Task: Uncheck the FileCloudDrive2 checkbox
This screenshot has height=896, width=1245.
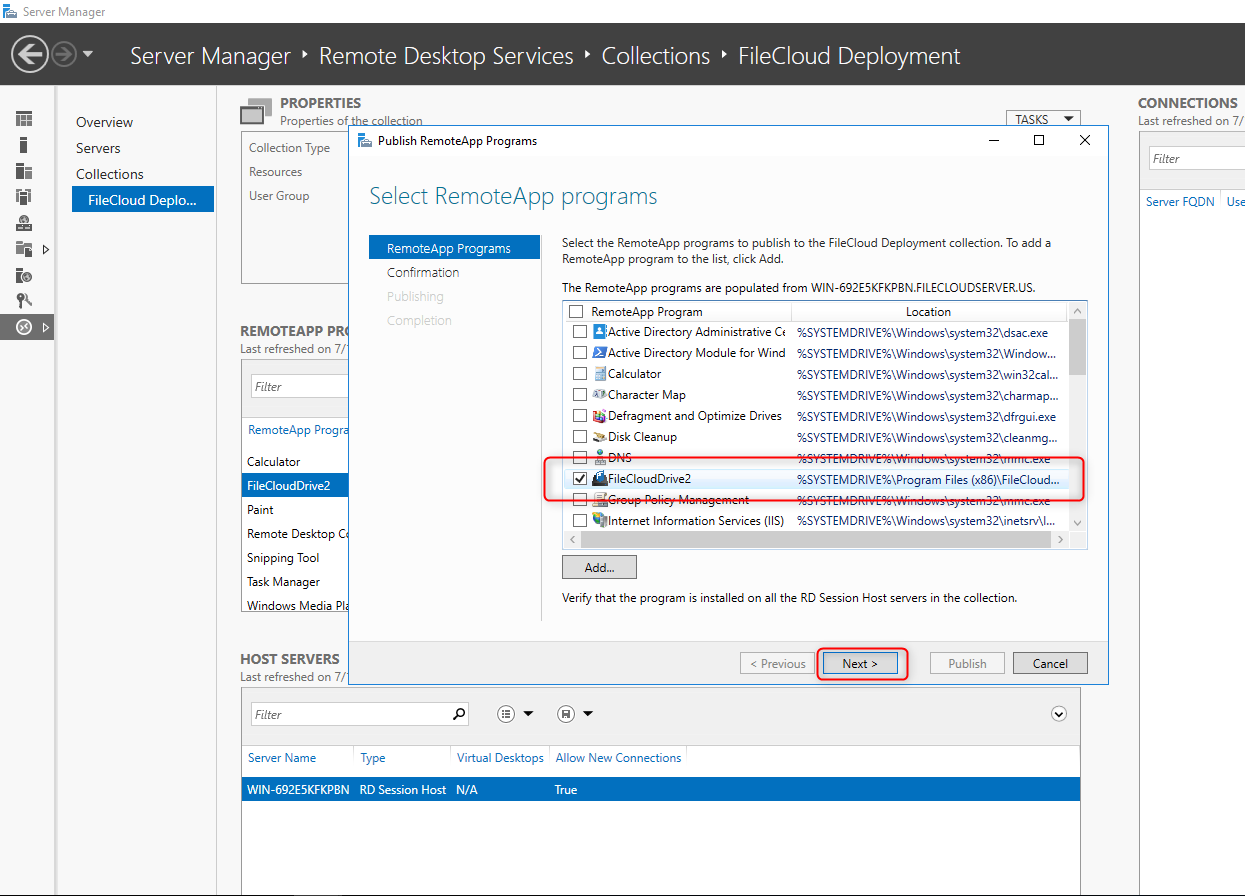Action: click(580, 479)
